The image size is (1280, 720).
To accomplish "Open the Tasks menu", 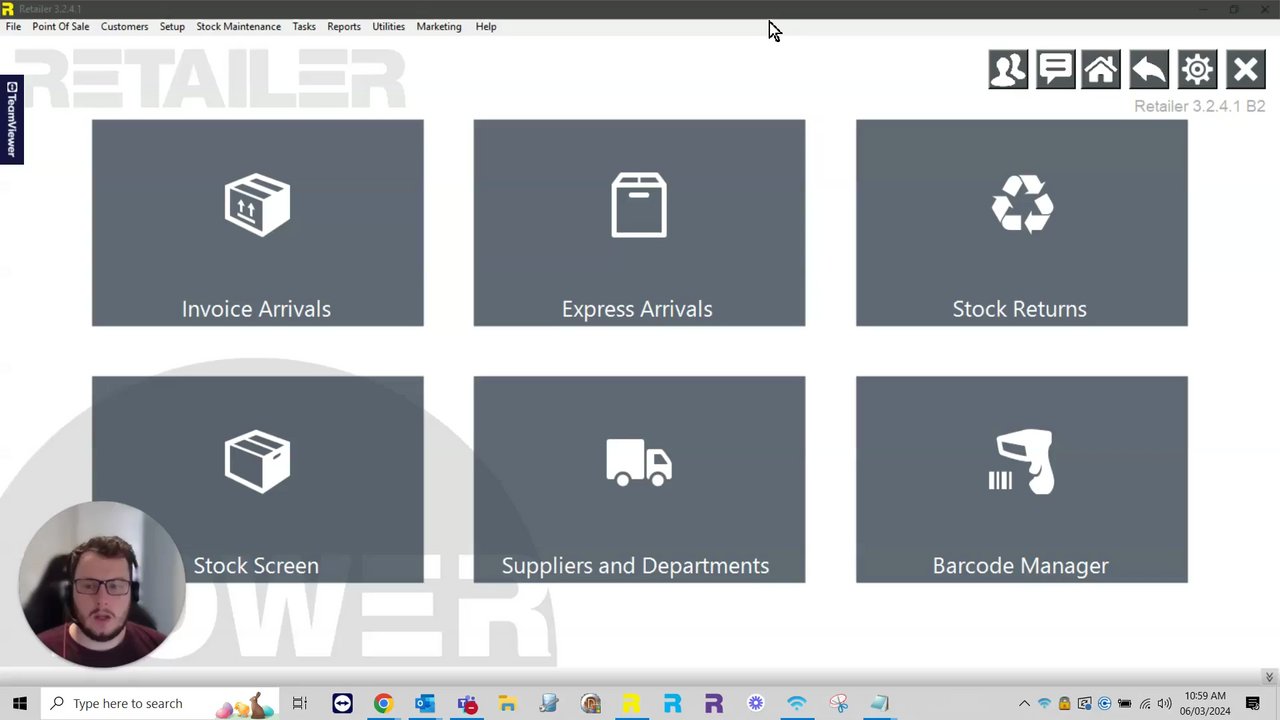I will click(304, 27).
